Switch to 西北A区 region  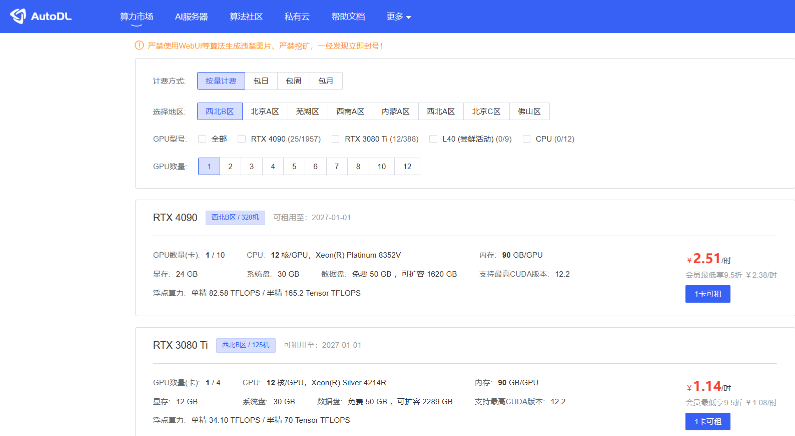441,112
